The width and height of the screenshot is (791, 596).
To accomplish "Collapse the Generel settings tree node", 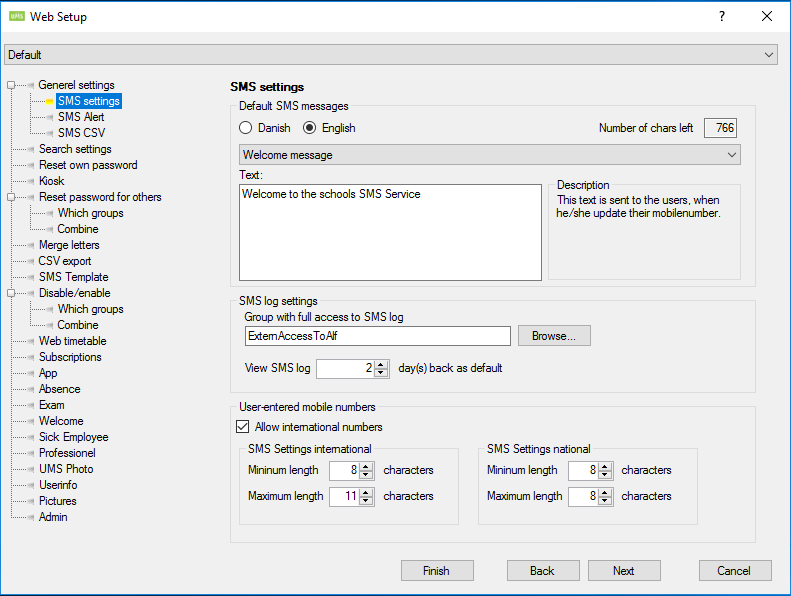I will tap(11, 85).
